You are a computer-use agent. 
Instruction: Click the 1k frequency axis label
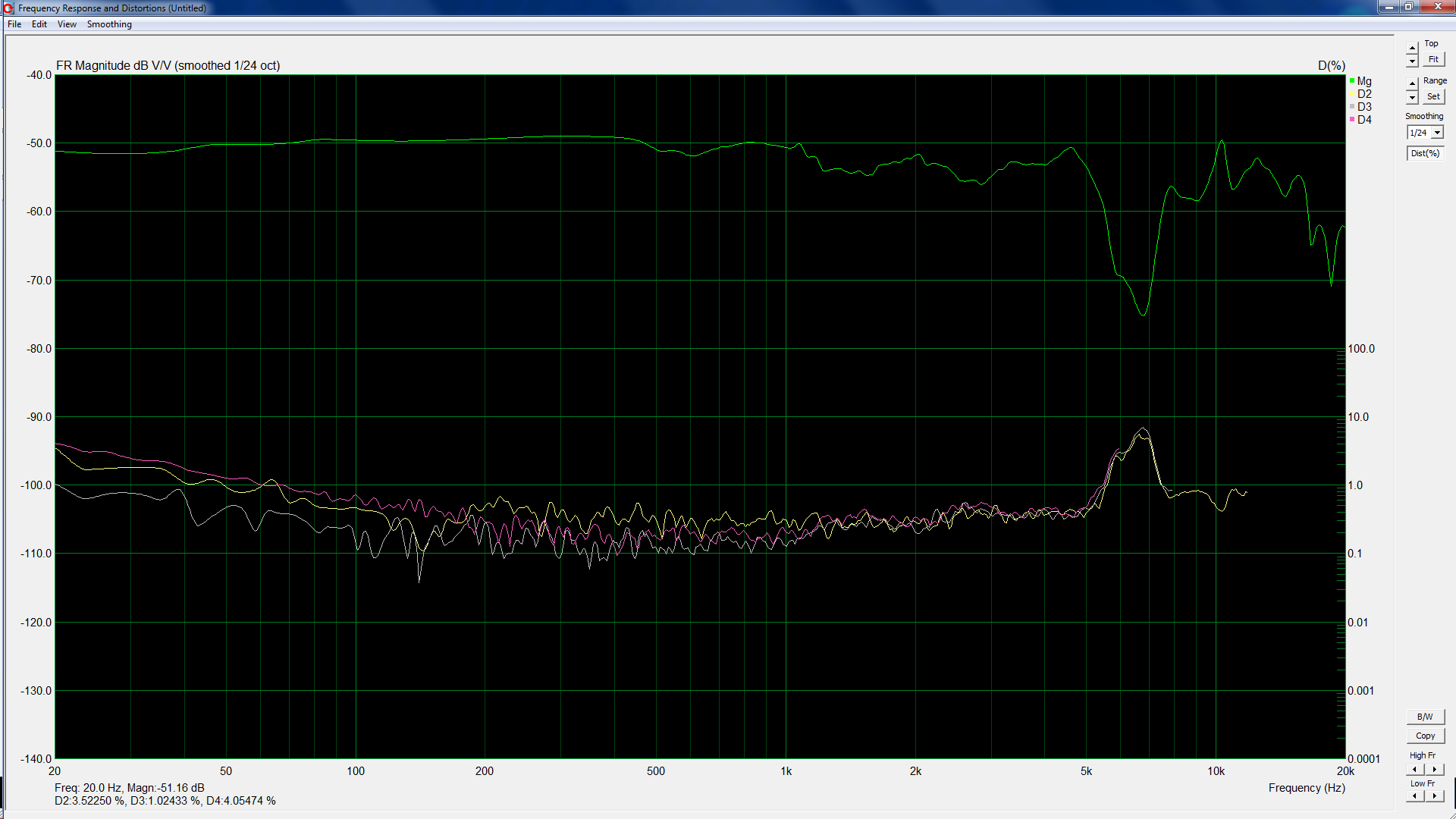pos(786,771)
